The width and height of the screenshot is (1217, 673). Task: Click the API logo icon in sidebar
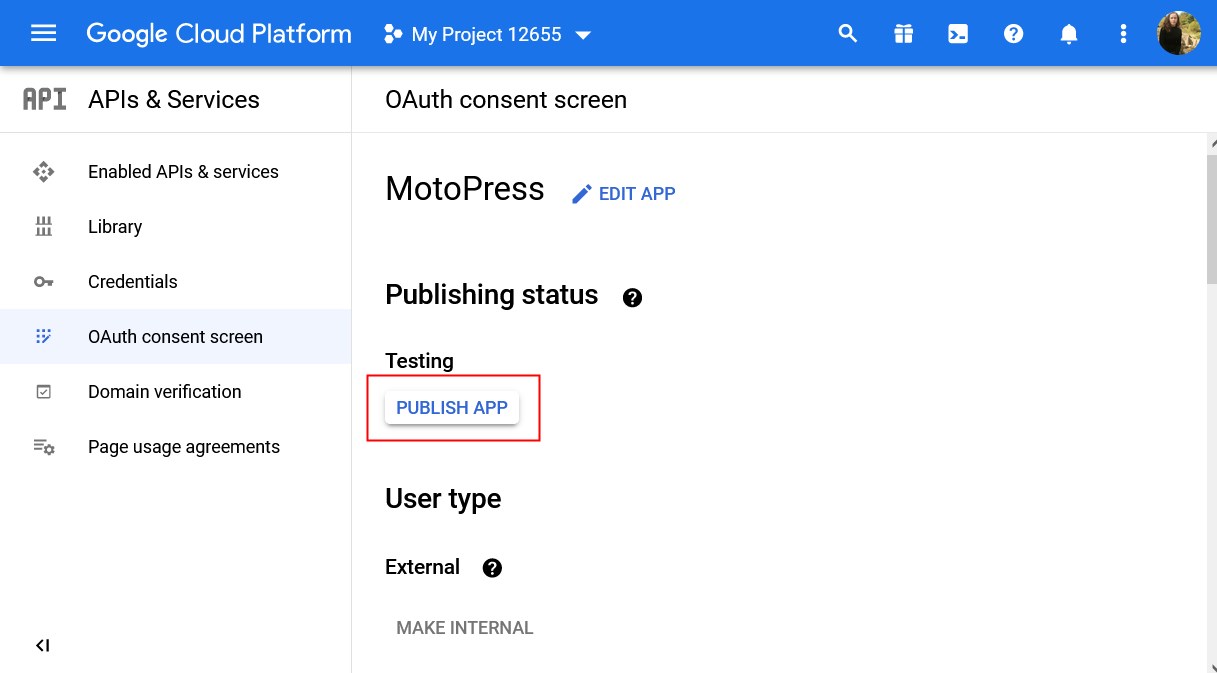(44, 99)
